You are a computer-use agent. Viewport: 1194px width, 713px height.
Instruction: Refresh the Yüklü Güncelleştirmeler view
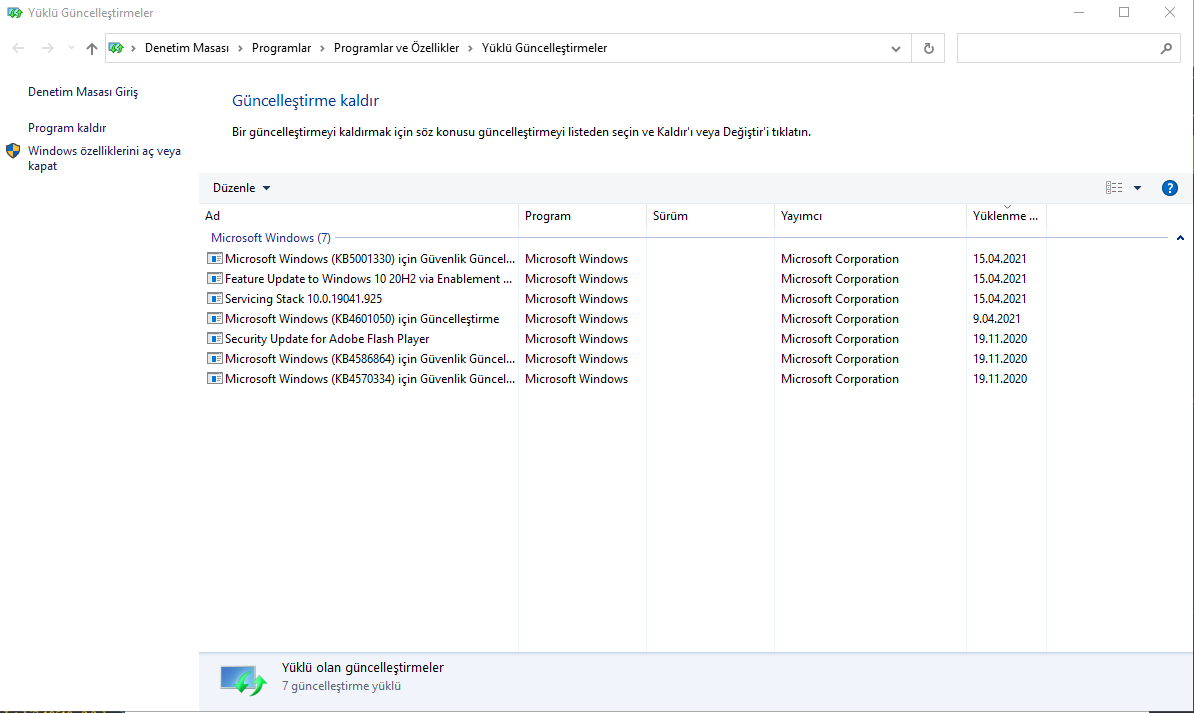(928, 48)
